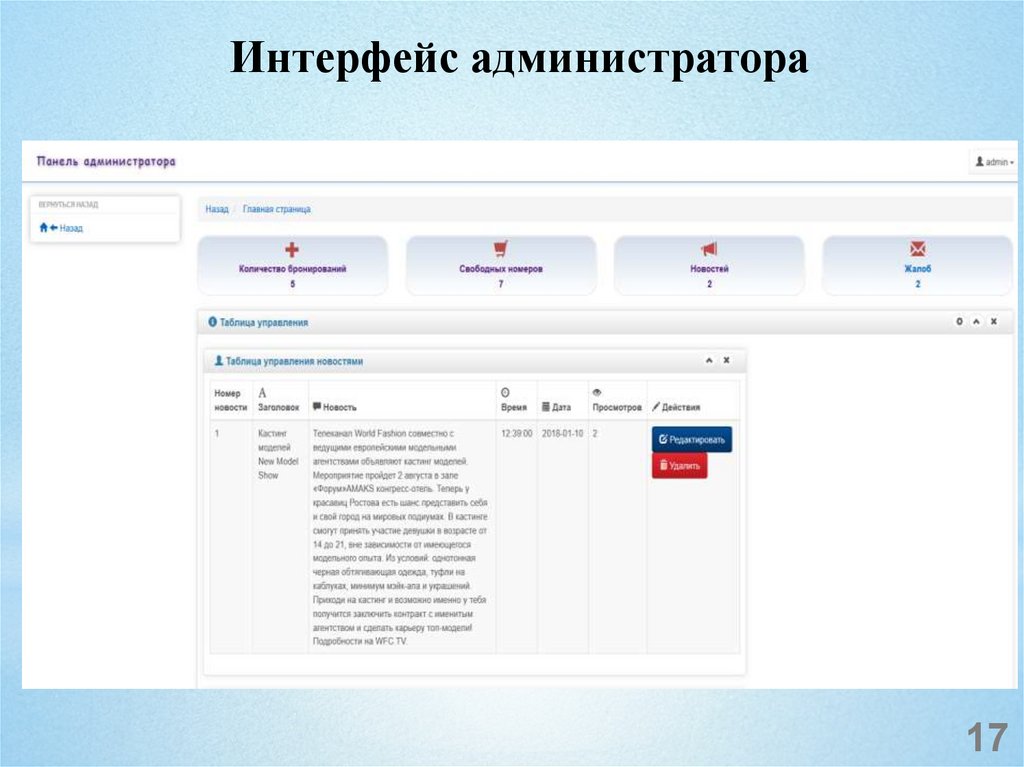This screenshot has width=1024, height=767.
Task: Click the eye icon above Просмотров
Action: (597, 393)
